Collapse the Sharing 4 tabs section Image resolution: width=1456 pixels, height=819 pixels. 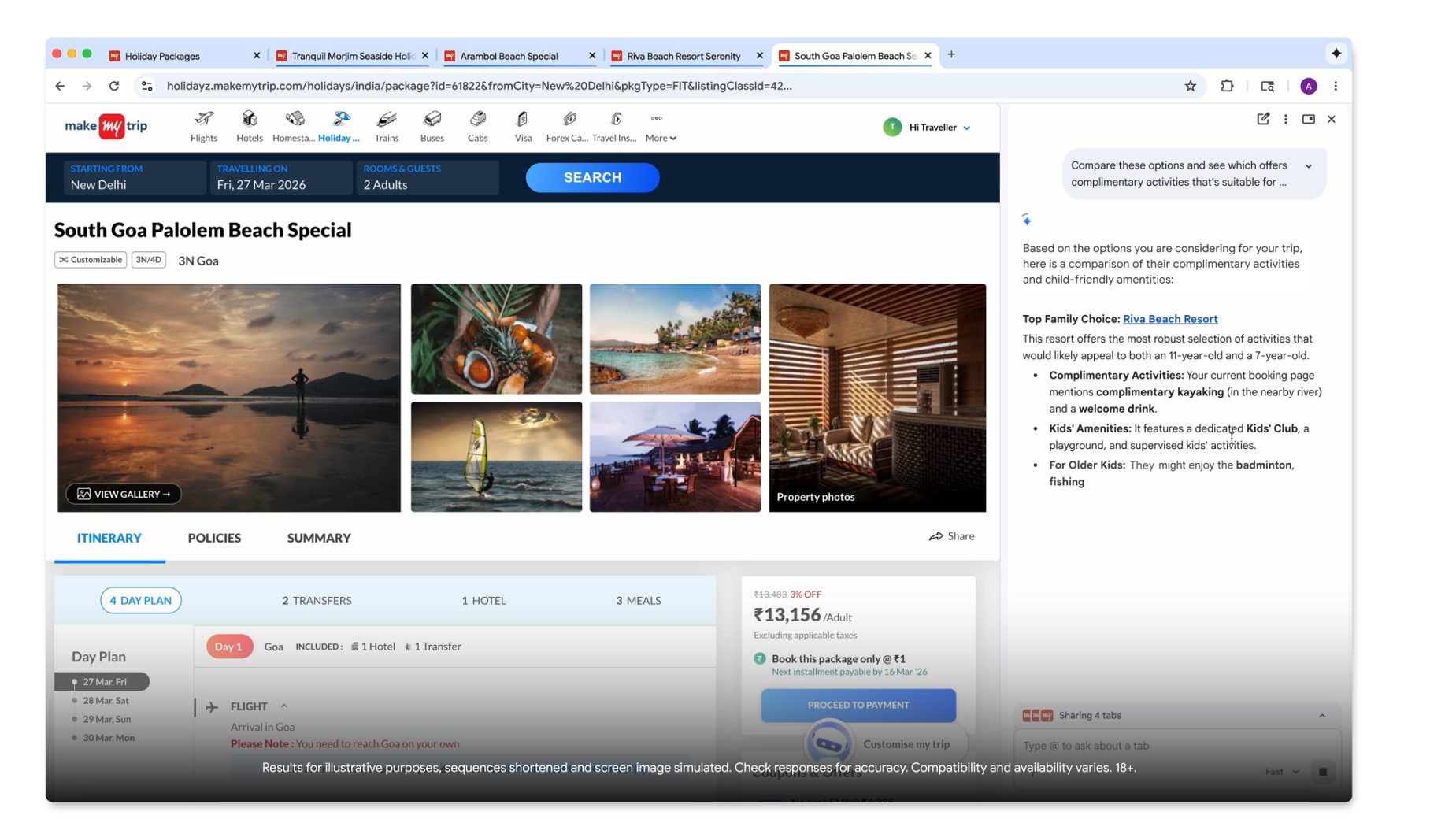[x=1321, y=715]
